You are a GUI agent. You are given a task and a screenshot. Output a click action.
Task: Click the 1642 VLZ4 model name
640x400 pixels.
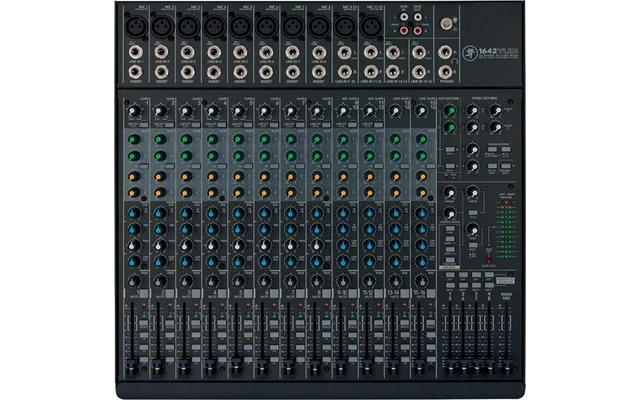[498, 51]
